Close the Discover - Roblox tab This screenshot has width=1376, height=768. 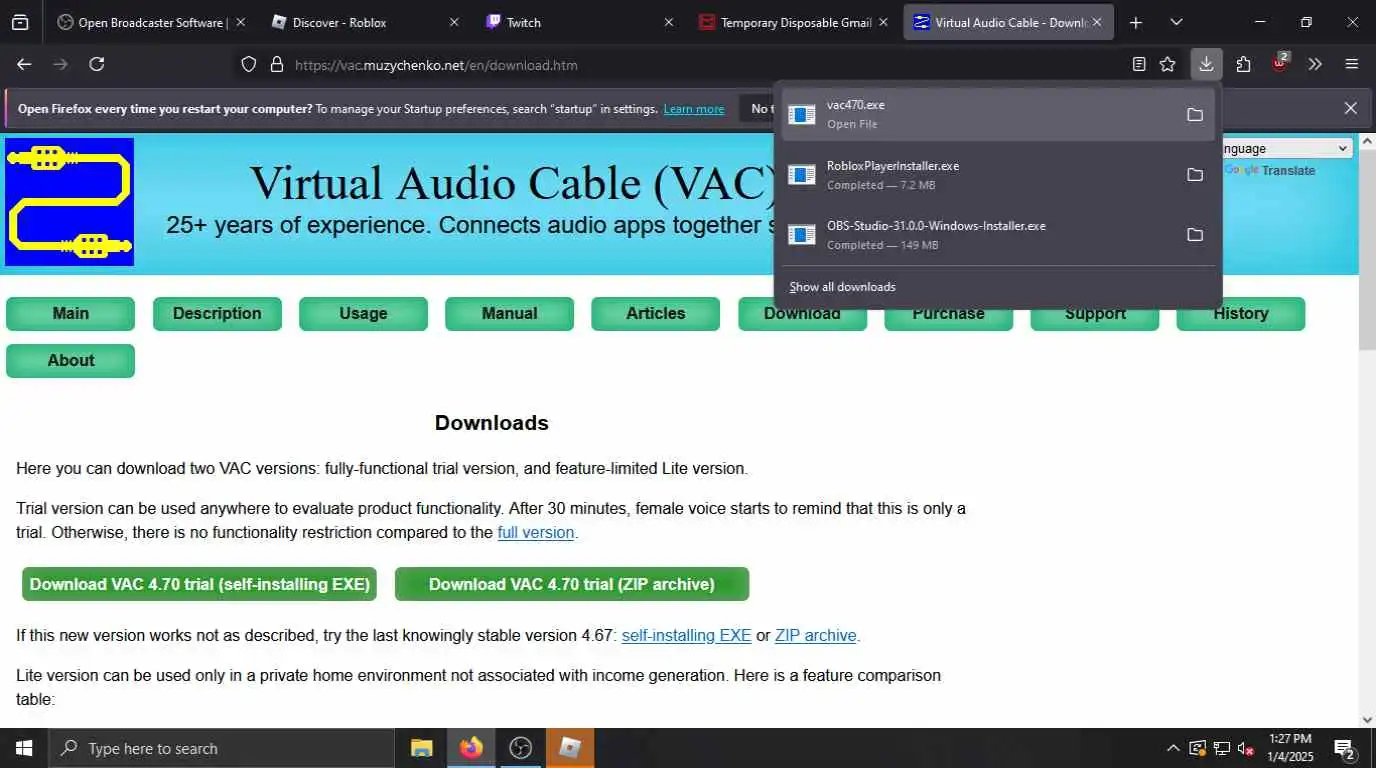454,22
